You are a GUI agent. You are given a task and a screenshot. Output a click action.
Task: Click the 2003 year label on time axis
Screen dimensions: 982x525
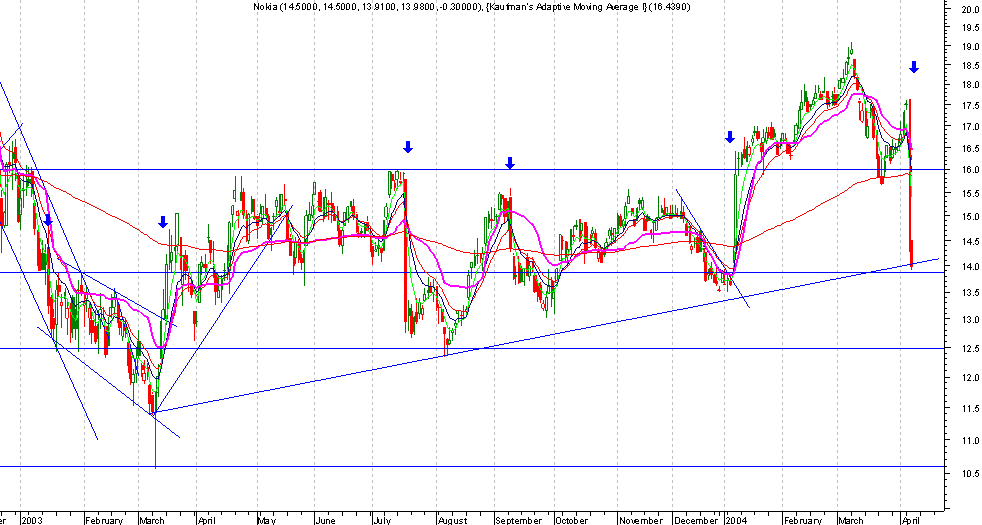31,520
